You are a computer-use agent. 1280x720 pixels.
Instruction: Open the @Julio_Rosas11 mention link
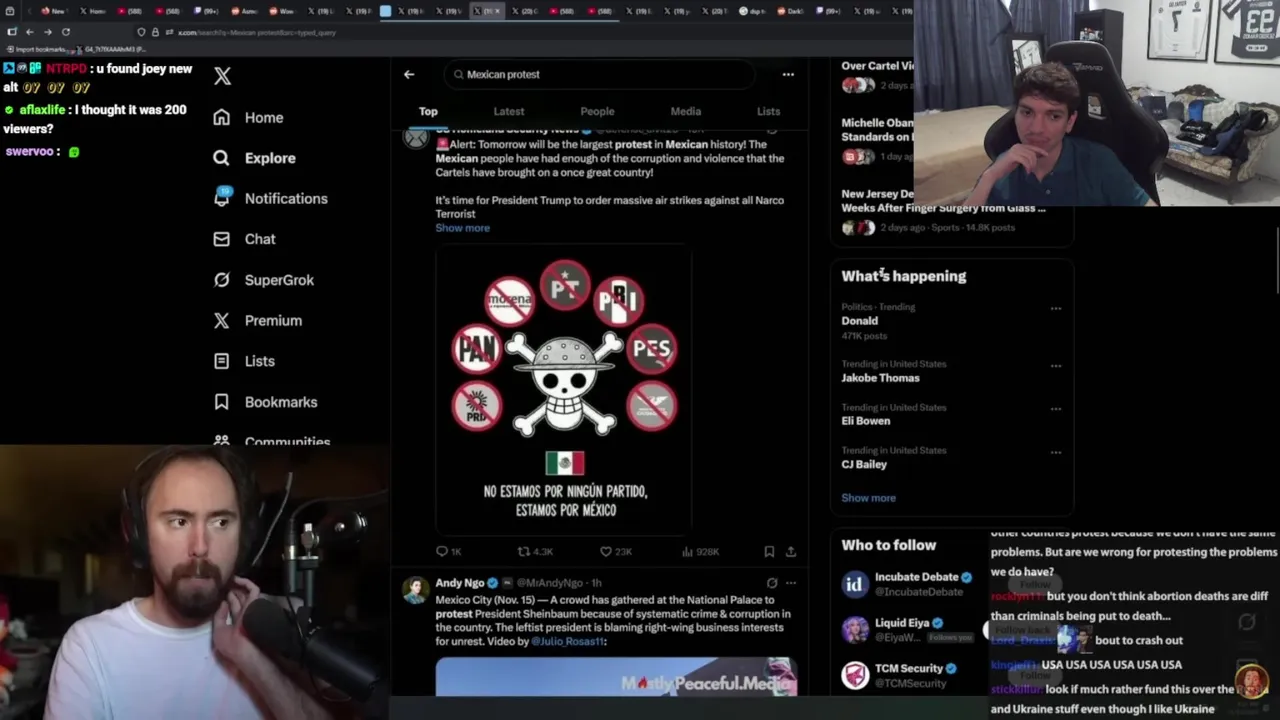pyautogui.click(x=568, y=641)
